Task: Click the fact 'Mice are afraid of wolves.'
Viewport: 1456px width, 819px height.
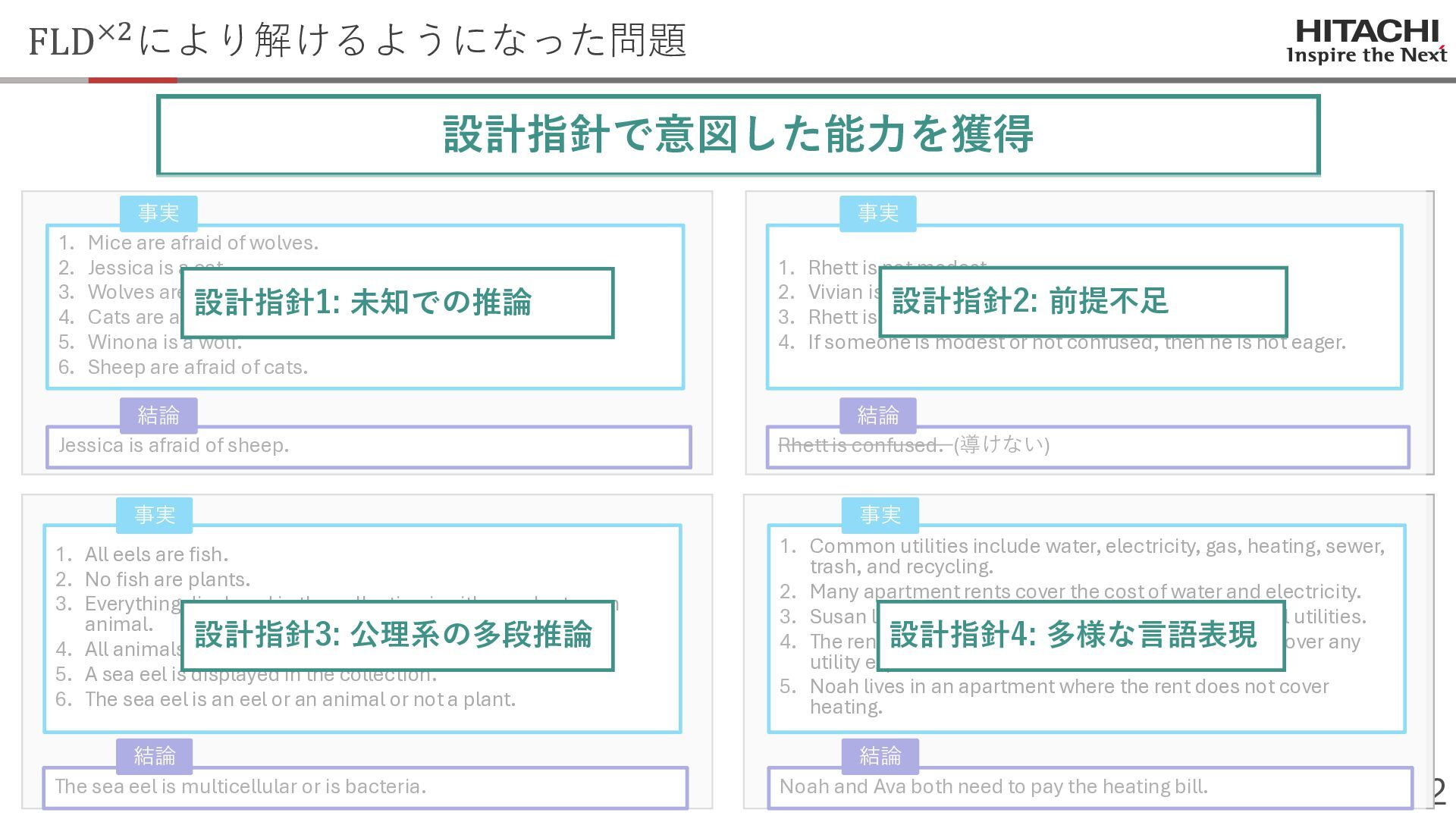Action: click(202, 243)
